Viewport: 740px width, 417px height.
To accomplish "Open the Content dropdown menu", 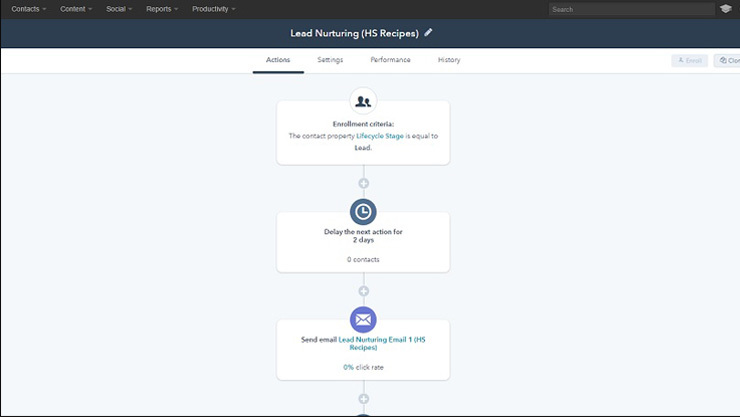I will click(76, 9).
